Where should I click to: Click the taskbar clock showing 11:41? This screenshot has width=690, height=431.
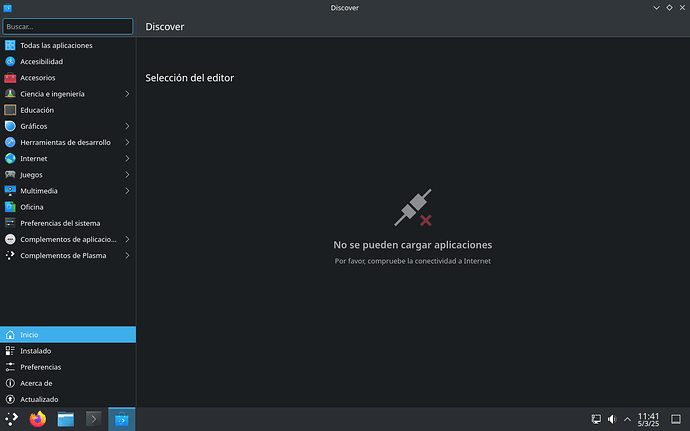(648, 419)
